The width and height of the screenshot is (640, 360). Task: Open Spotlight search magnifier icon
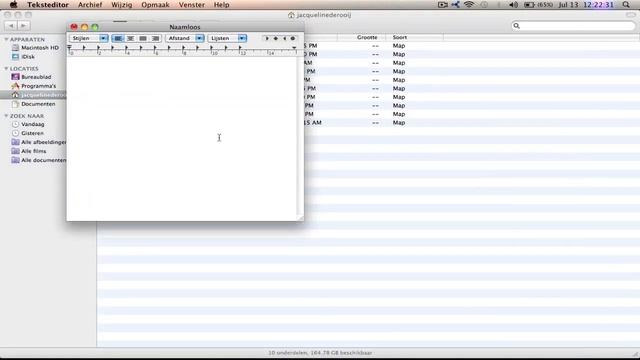coord(626,5)
